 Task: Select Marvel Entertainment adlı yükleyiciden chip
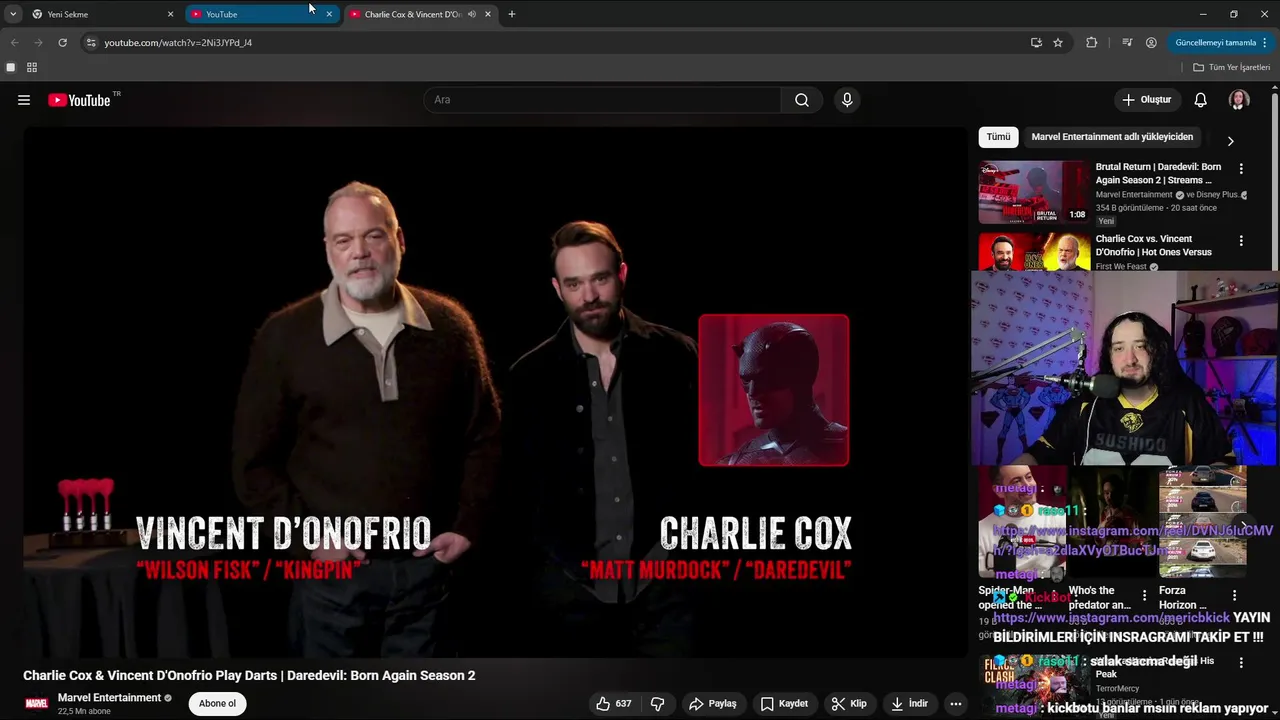pyautogui.click(x=1112, y=137)
